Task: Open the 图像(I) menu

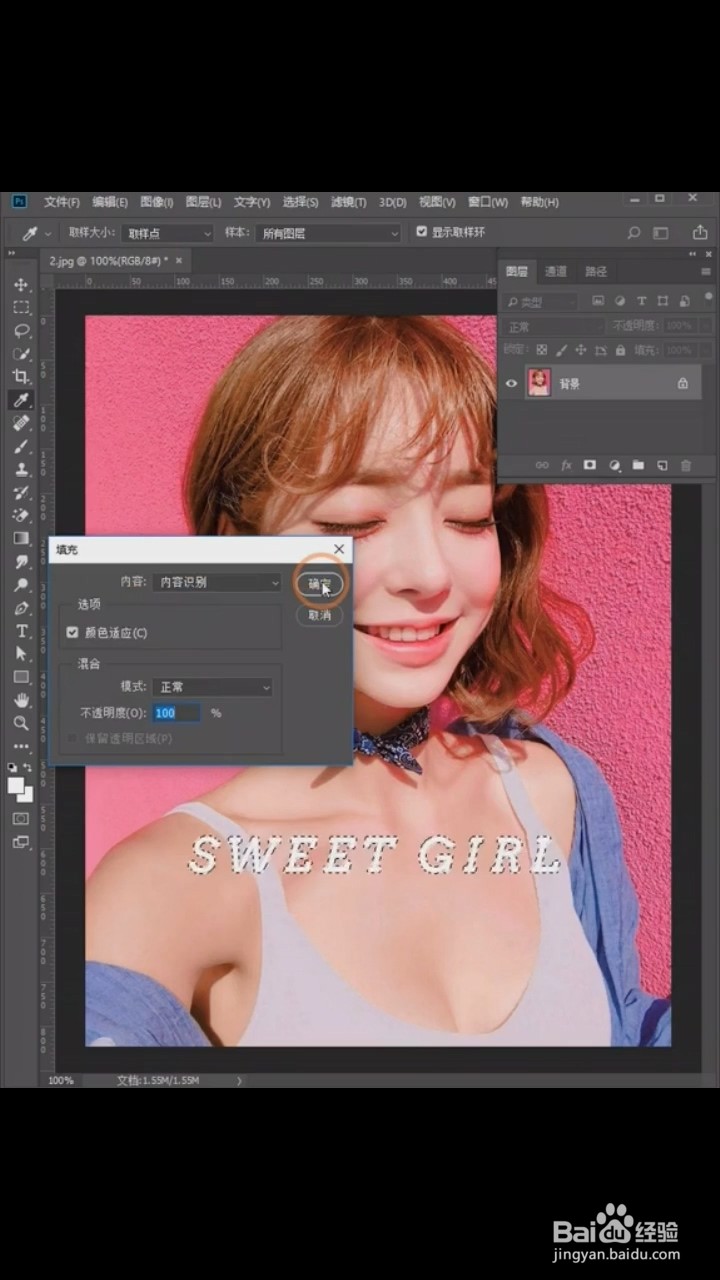Action: coord(157,202)
